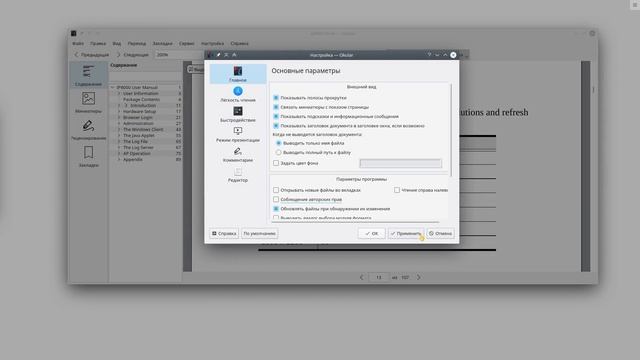Screen dimensions: 640x360
Task: Click the pin icon in dialog title bar
Action: point(218,55)
